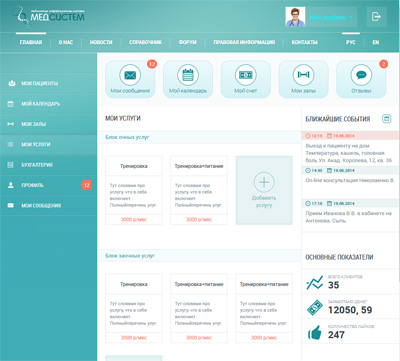Click the 12 badge next to Профиль
400x361 pixels.
87,185
